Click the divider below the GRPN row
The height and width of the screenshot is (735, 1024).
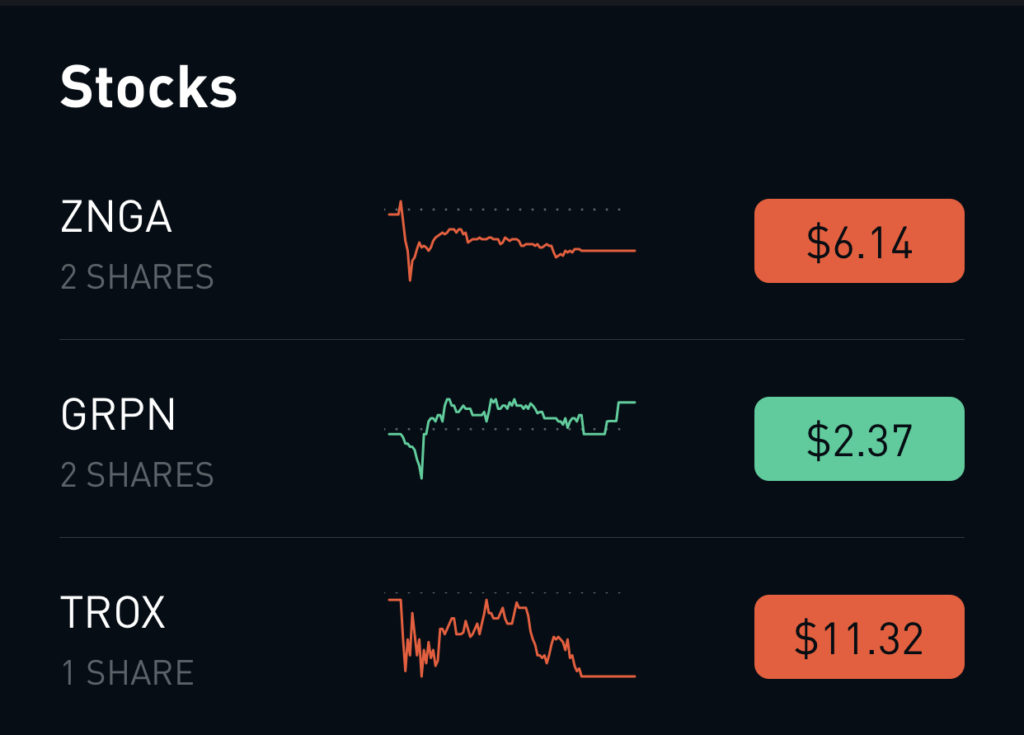[512, 537]
